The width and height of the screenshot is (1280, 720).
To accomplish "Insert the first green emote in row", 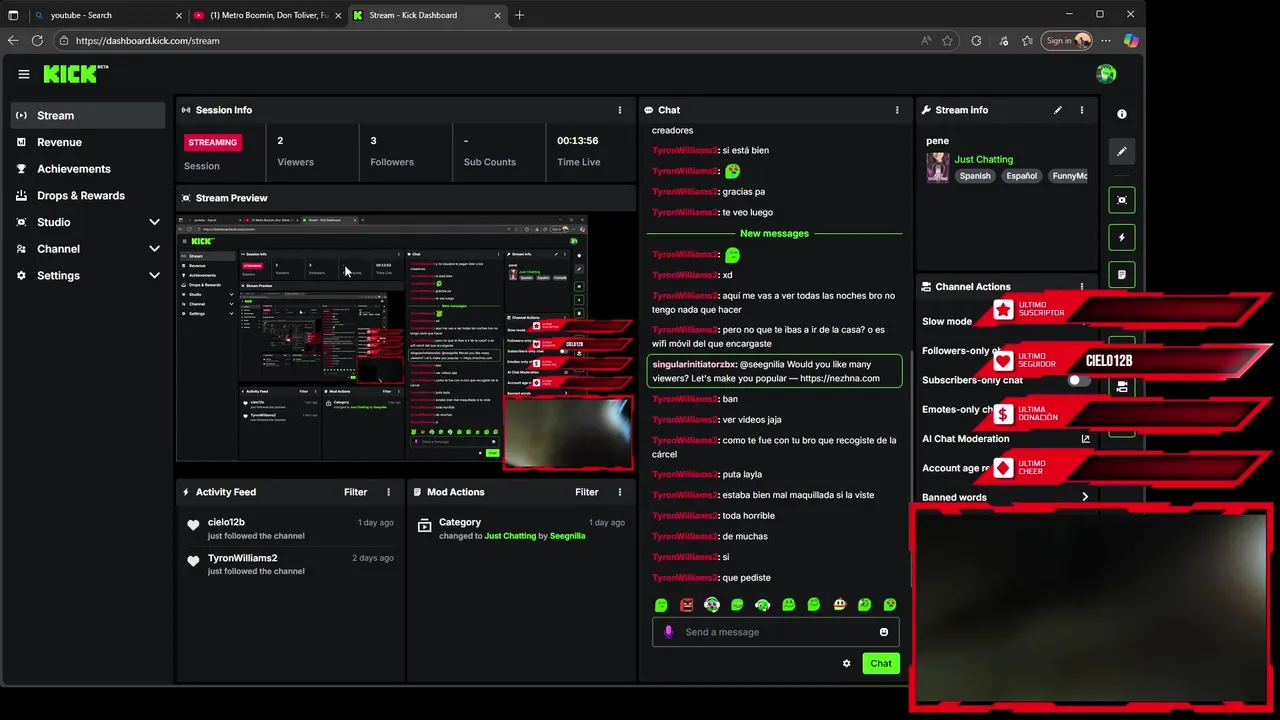I will 661,605.
